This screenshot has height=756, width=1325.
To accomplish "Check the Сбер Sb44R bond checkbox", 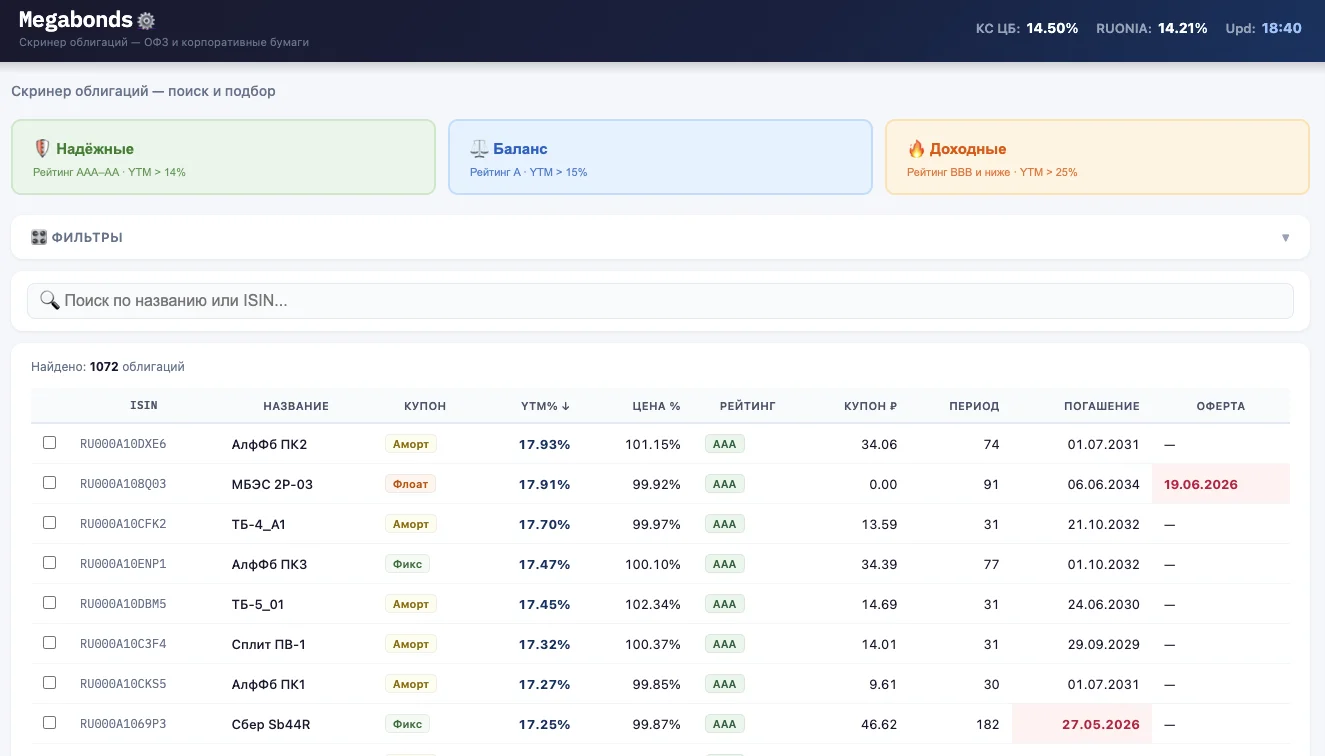I will pos(50,723).
